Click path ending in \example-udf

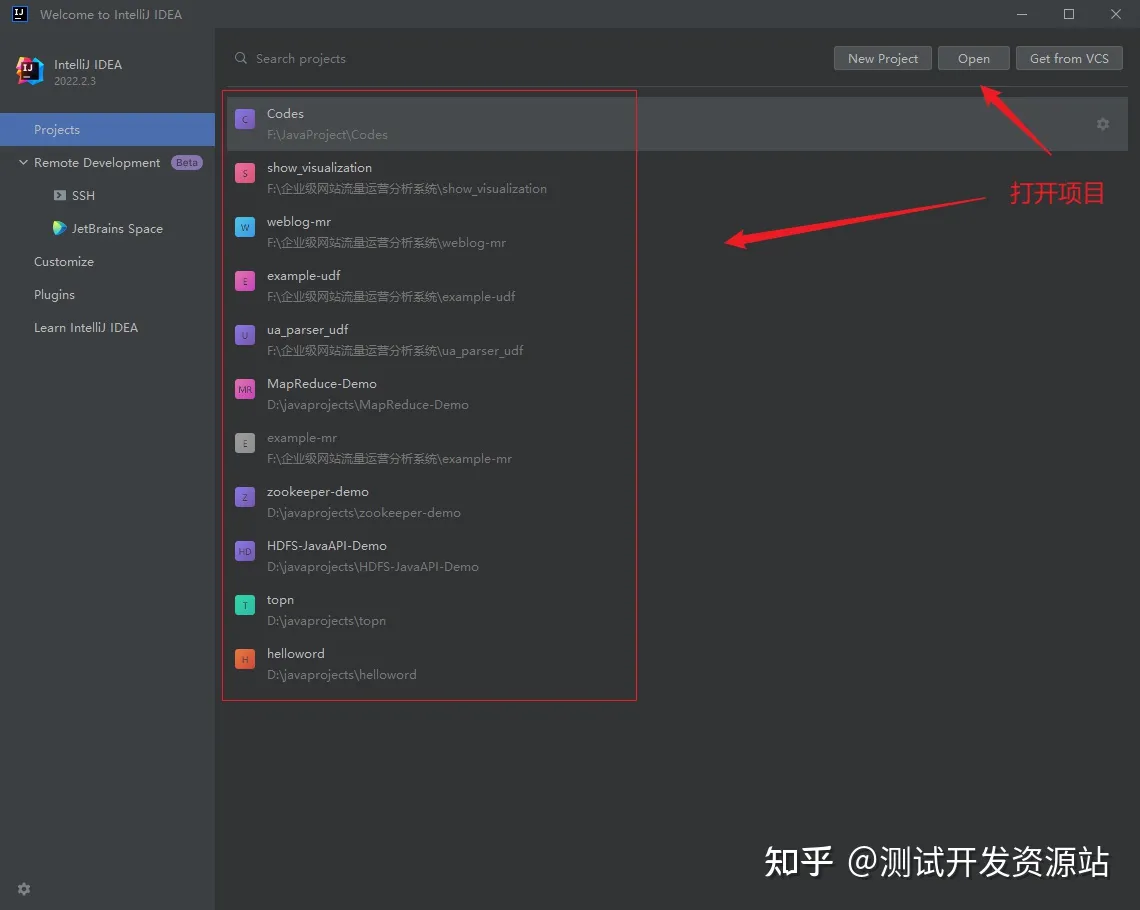point(391,297)
